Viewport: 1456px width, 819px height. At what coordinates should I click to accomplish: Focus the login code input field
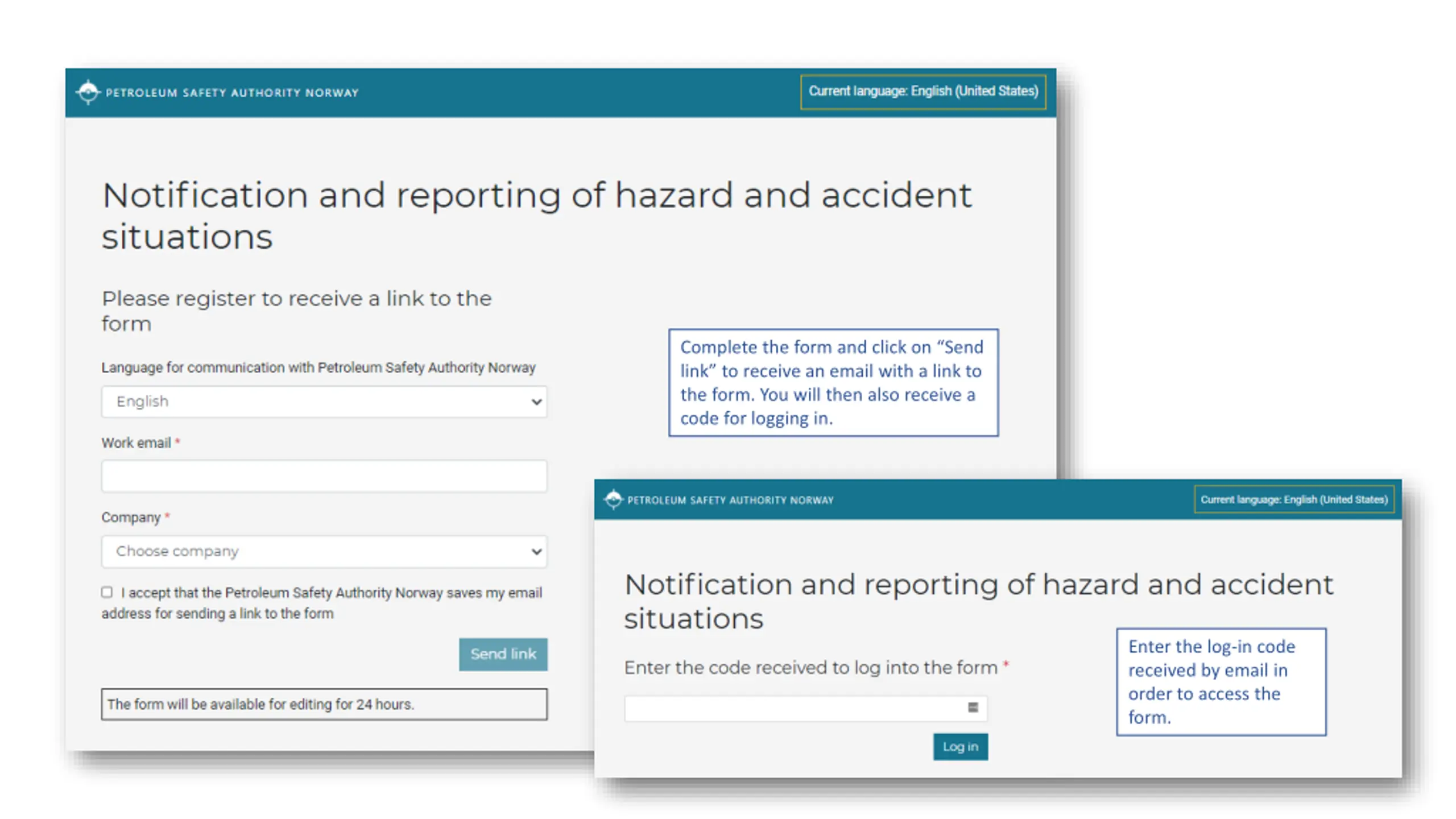point(805,708)
